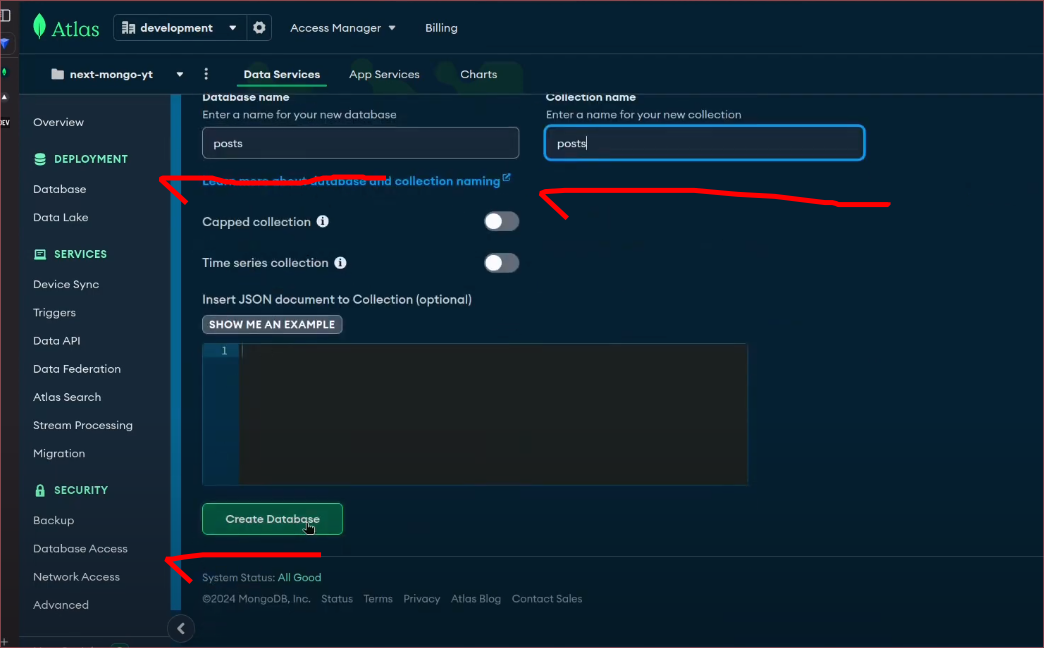Focus the Database name input field
Image resolution: width=1044 pixels, height=648 pixels.
360,143
